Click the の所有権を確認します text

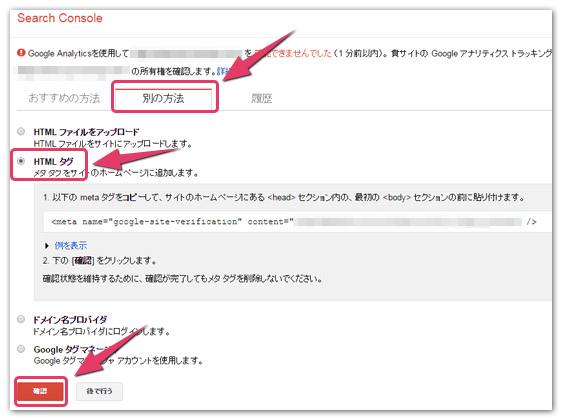pyautogui.click(x=173, y=71)
